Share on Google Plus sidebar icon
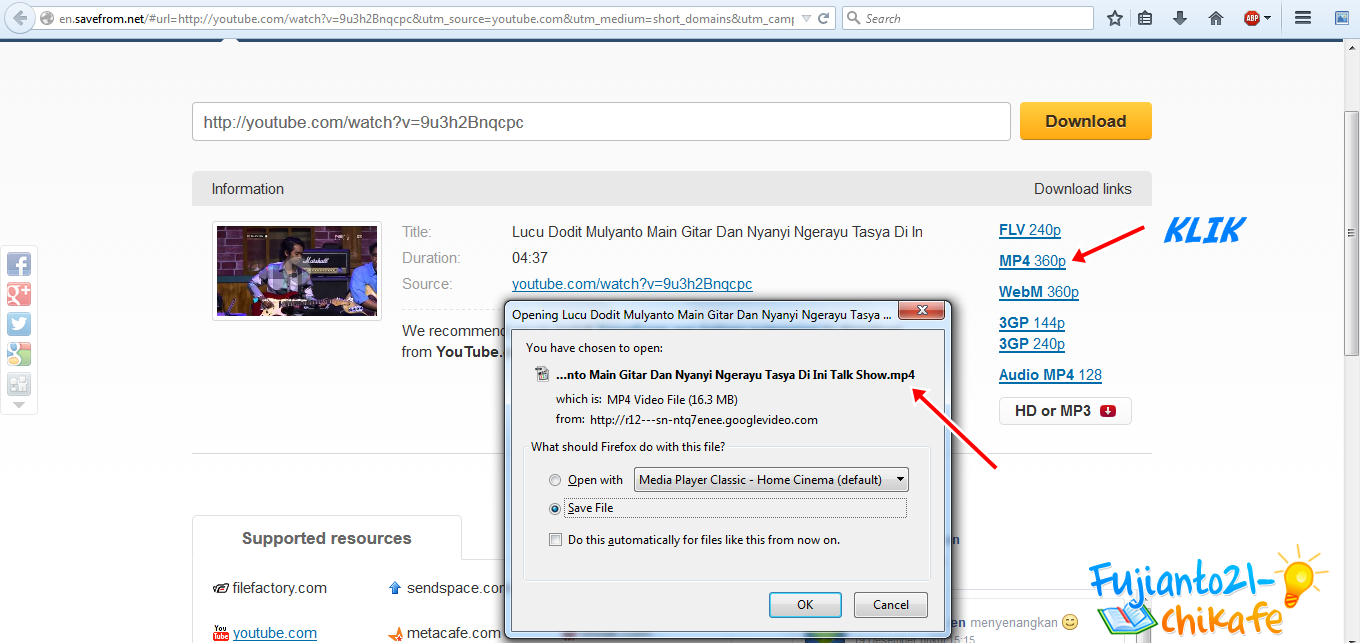 [x=19, y=294]
